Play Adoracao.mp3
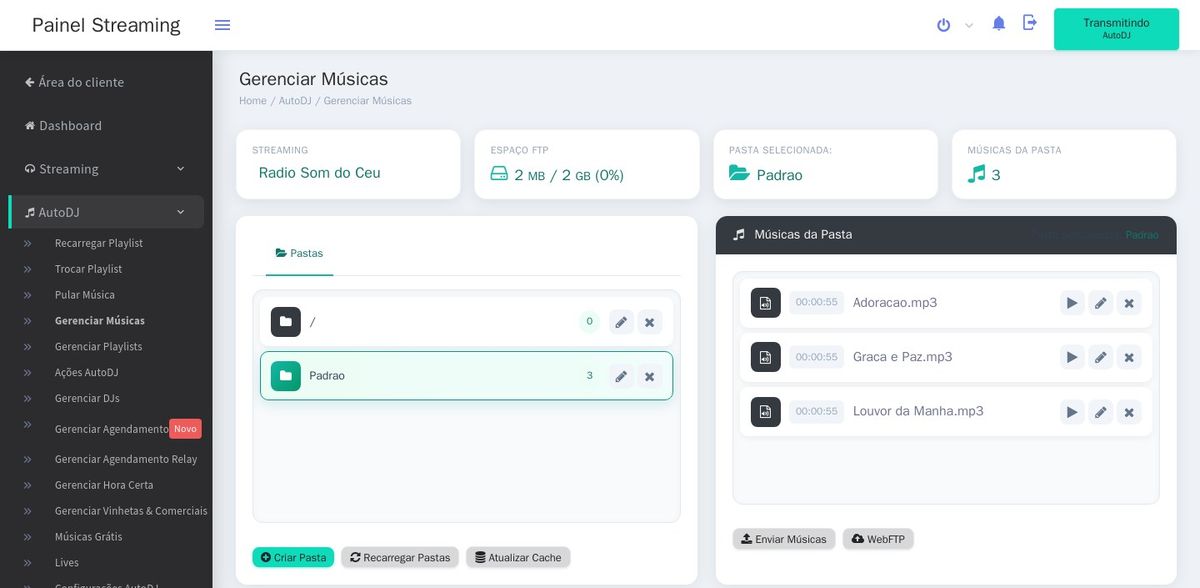 pos(1072,303)
